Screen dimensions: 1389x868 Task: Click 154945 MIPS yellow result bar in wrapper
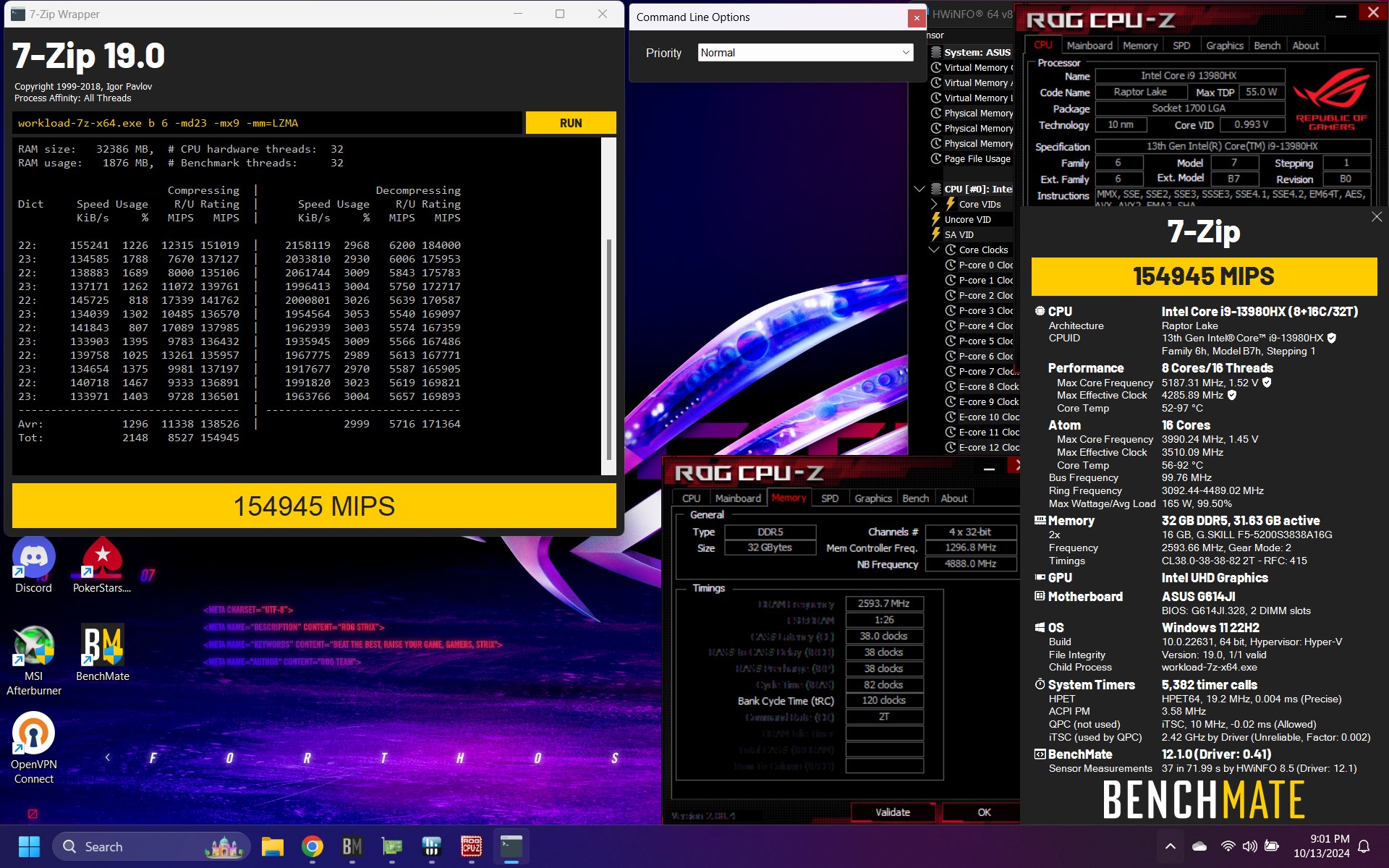pos(314,506)
